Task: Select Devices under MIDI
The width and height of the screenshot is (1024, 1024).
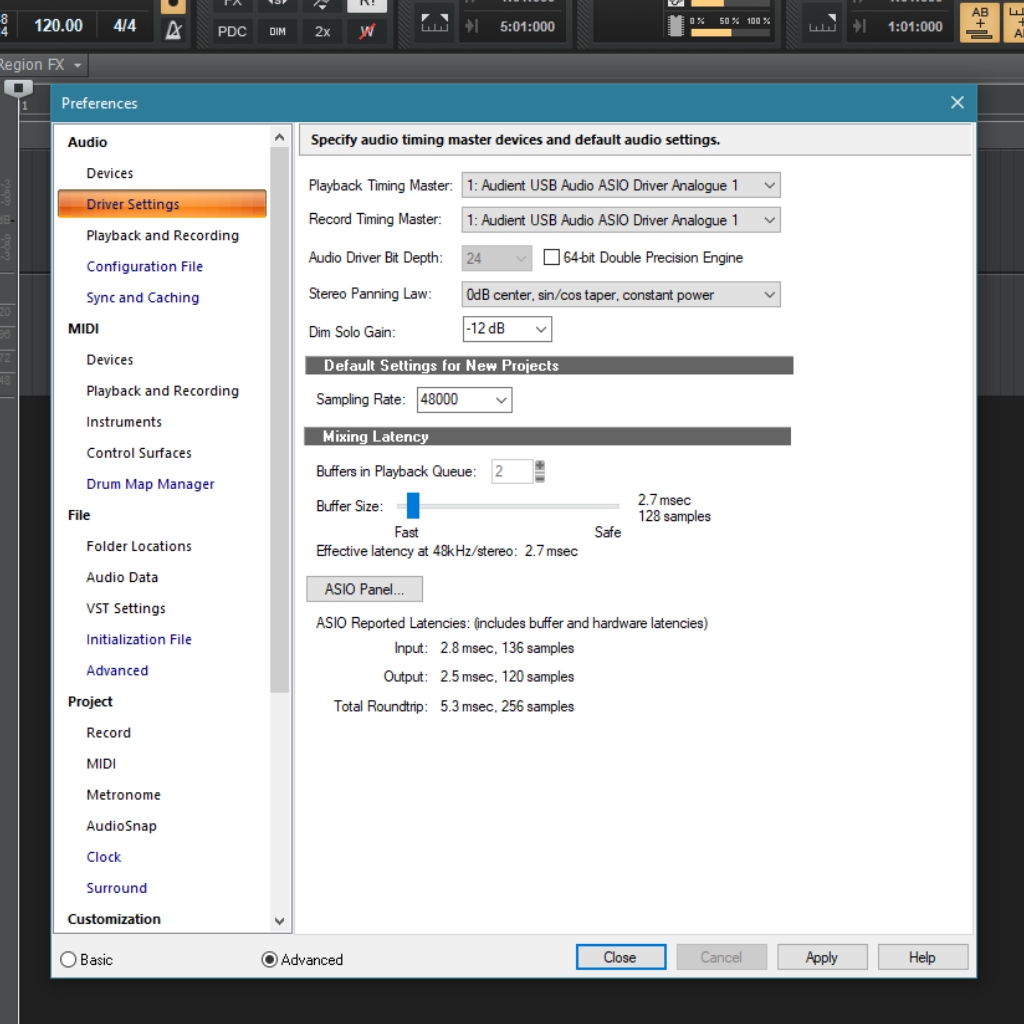Action: pyautogui.click(x=110, y=360)
